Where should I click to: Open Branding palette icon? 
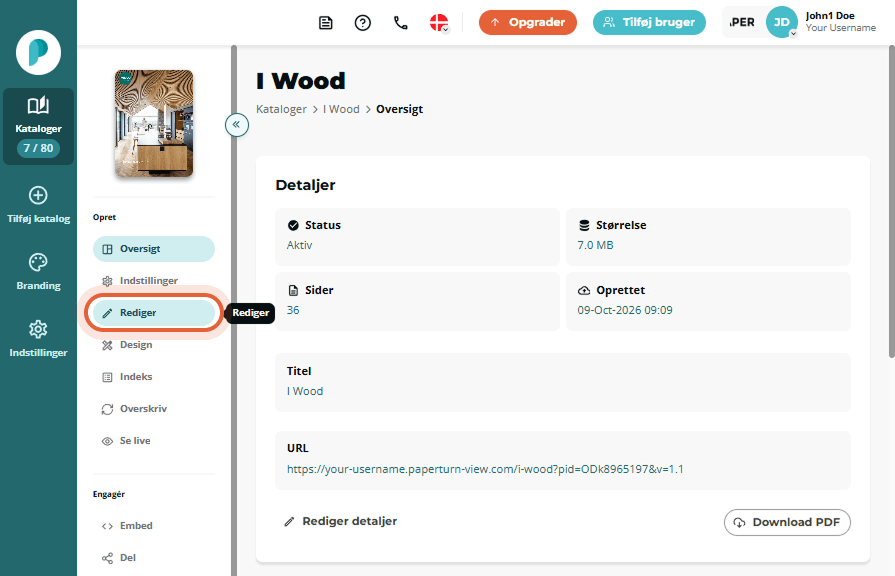(x=38, y=263)
